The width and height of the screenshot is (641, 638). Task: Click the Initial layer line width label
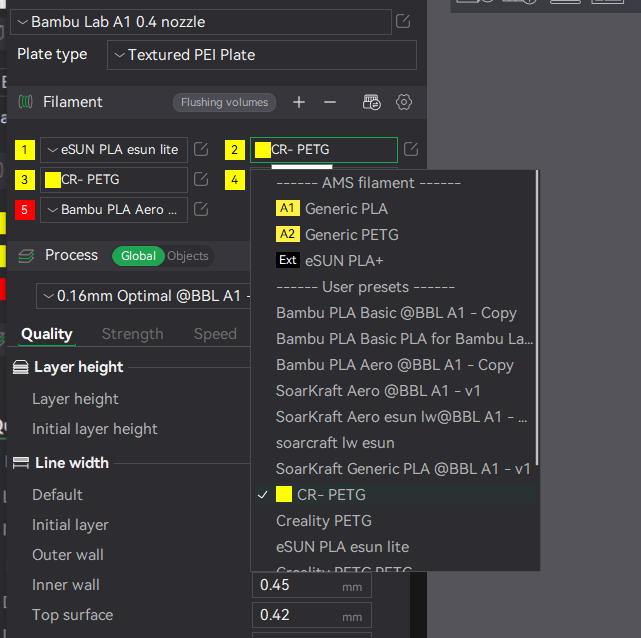coord(70,525)
